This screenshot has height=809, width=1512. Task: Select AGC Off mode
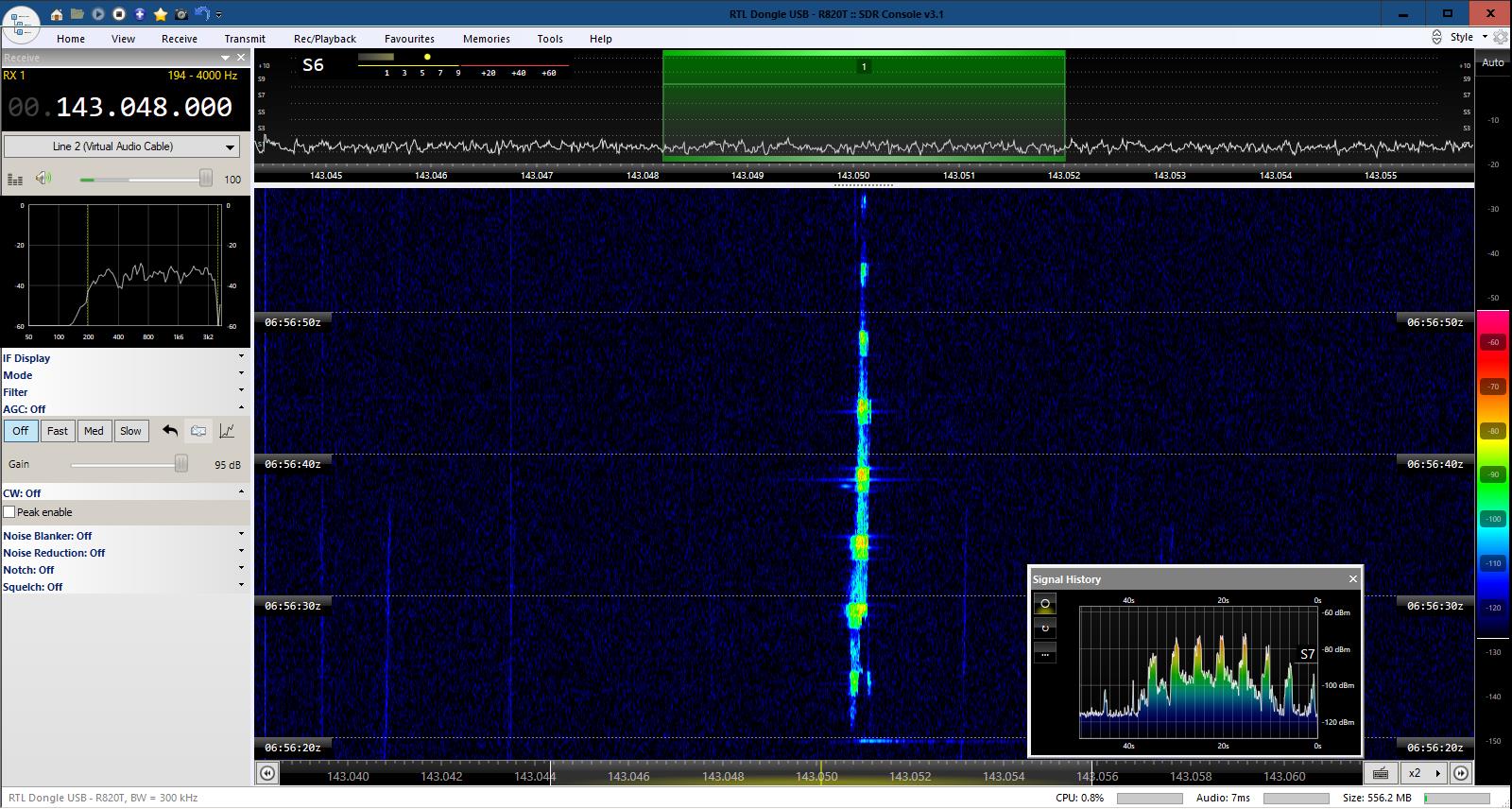pyautogui.click(x=21, y=431)
